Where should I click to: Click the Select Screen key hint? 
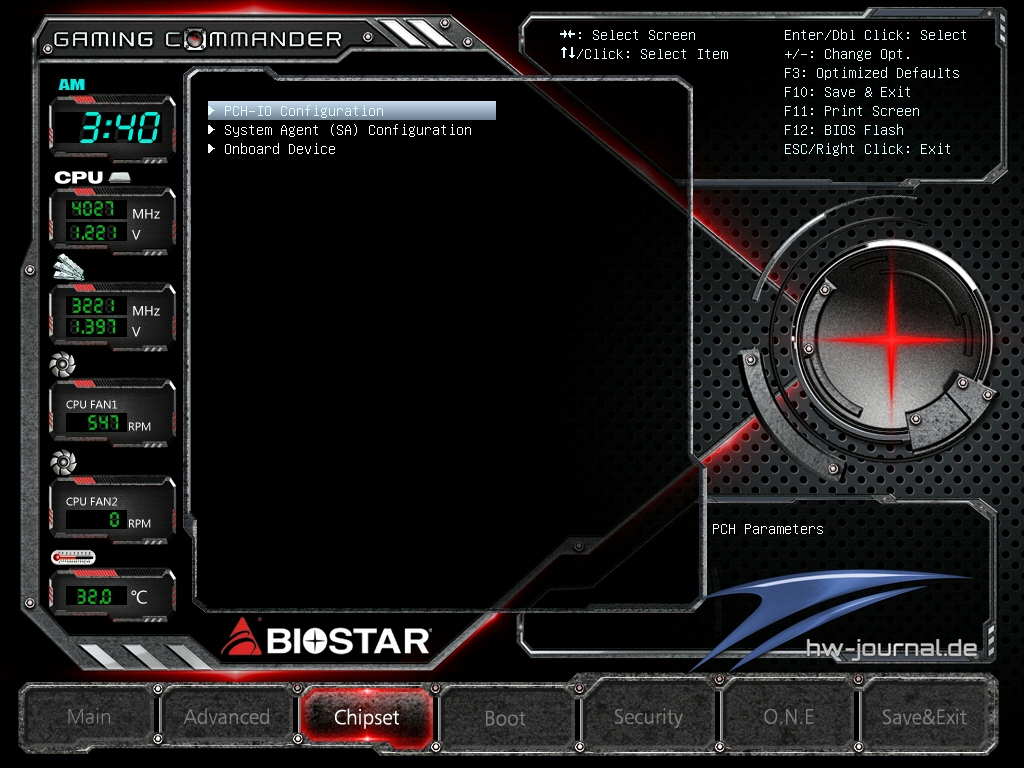coord(628,35)
